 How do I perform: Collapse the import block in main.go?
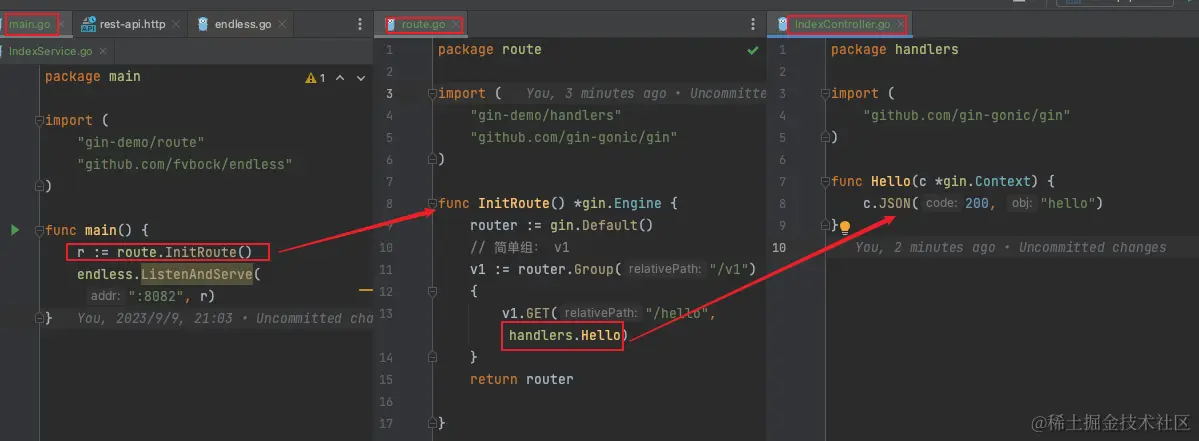pyautogui.click(x=39, y=121)
